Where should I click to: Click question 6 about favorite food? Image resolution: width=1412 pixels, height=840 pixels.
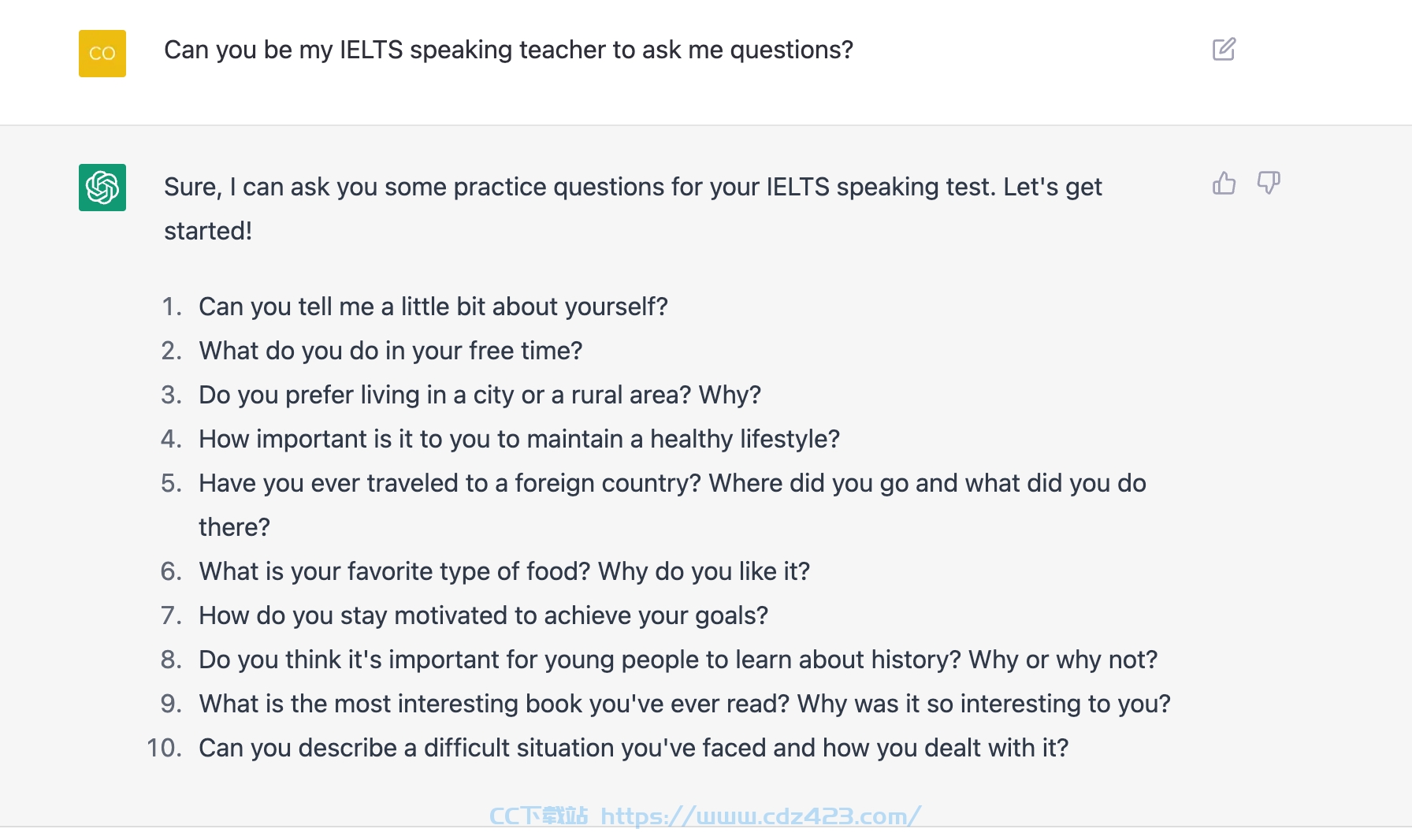(504, 571)
